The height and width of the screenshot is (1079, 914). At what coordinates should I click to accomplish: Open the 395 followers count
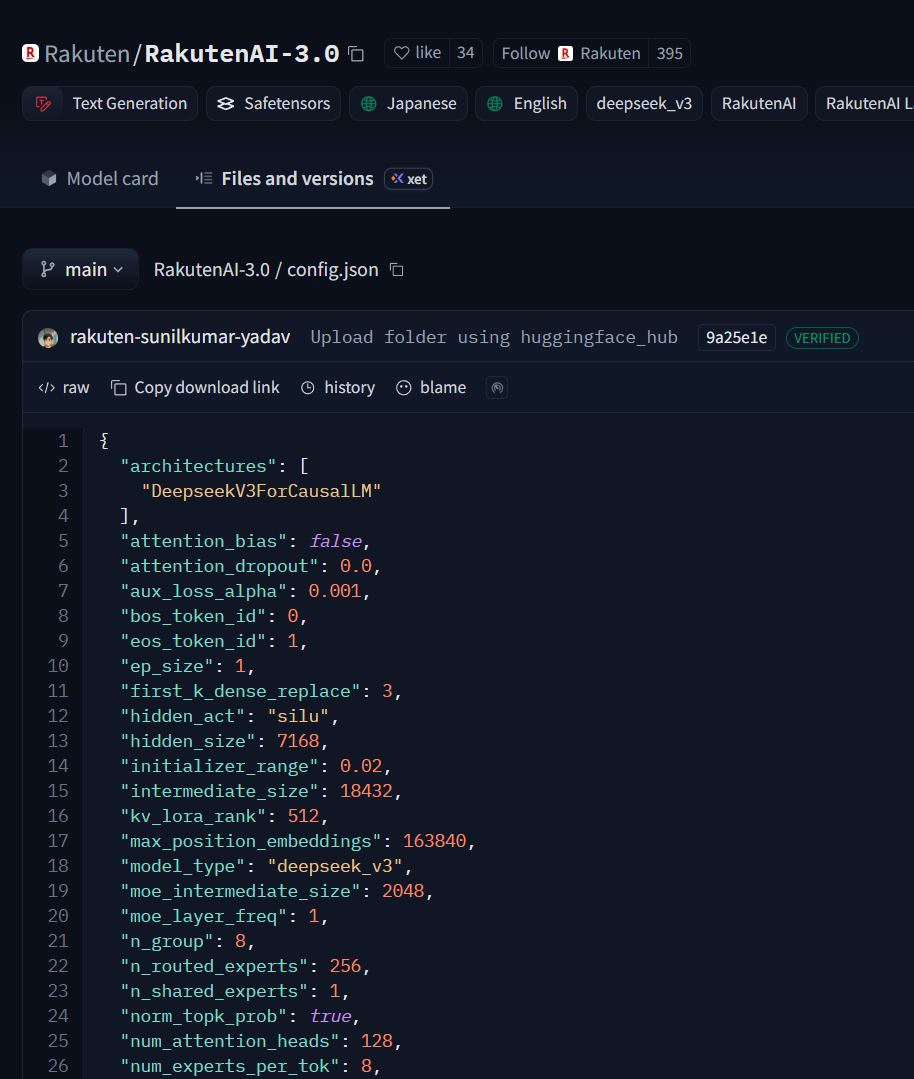click(669, 53)
